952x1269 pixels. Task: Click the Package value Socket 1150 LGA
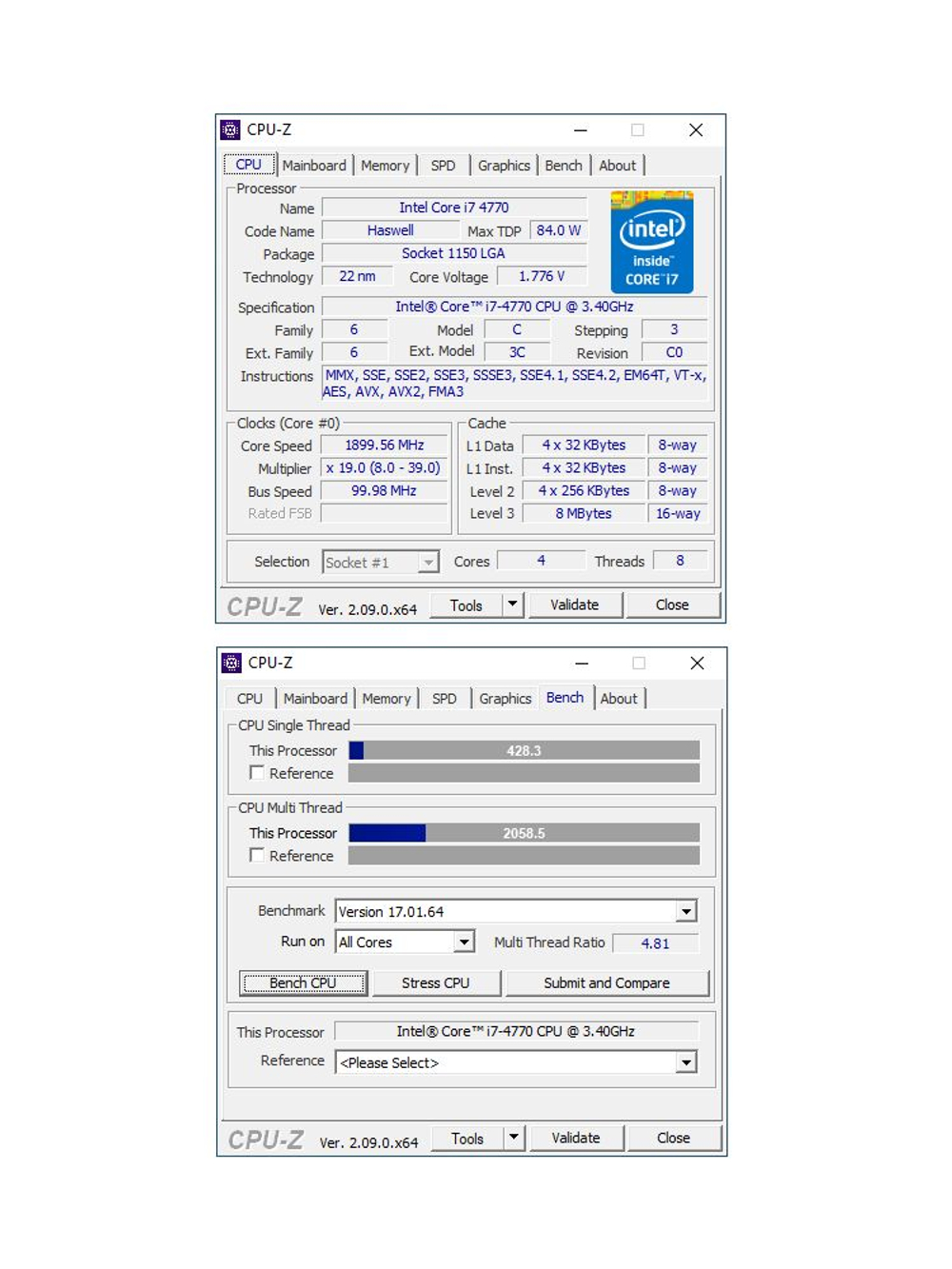(x=454, y=253)
